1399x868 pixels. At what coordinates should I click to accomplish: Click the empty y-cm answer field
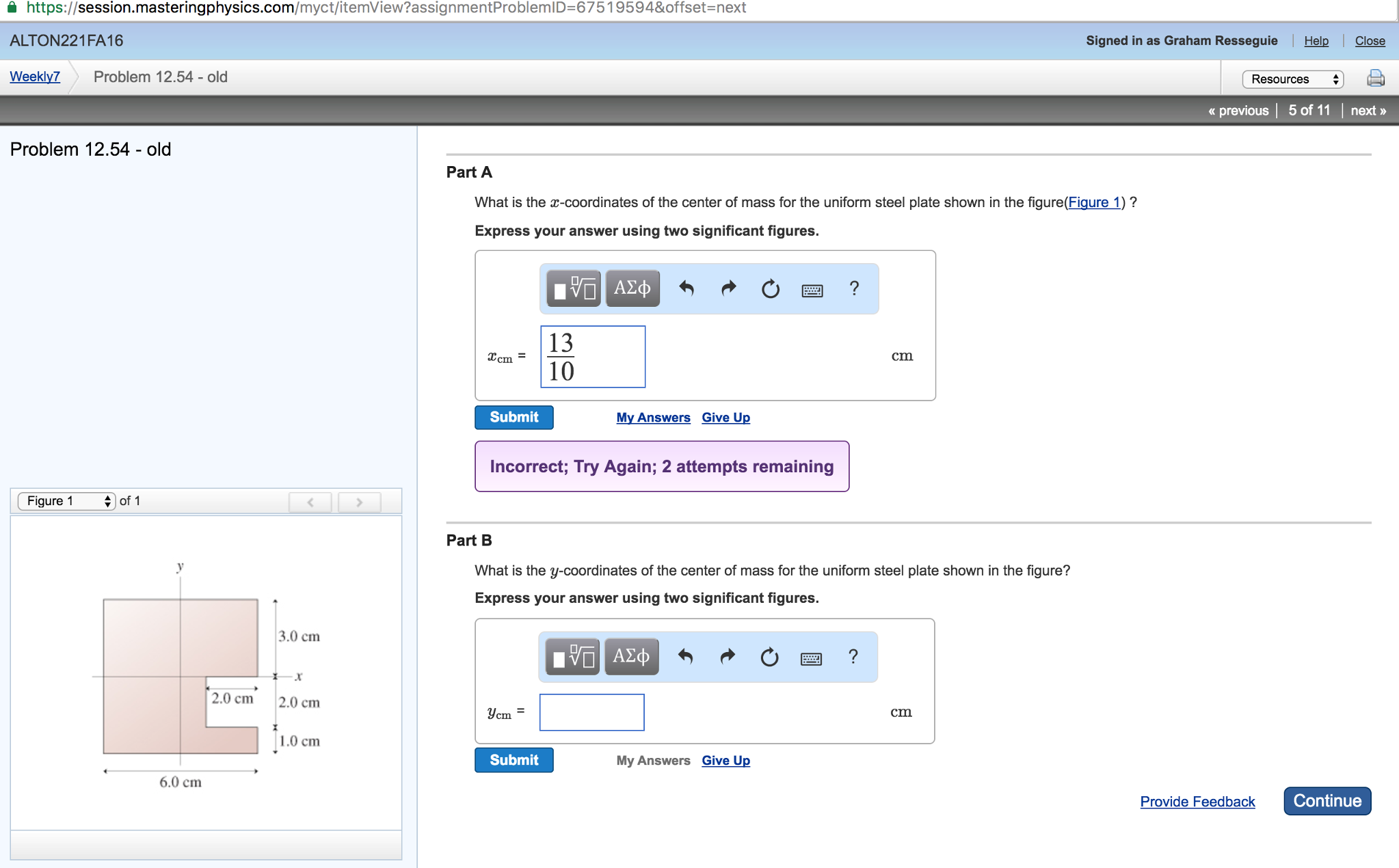[x=591, y=712]
